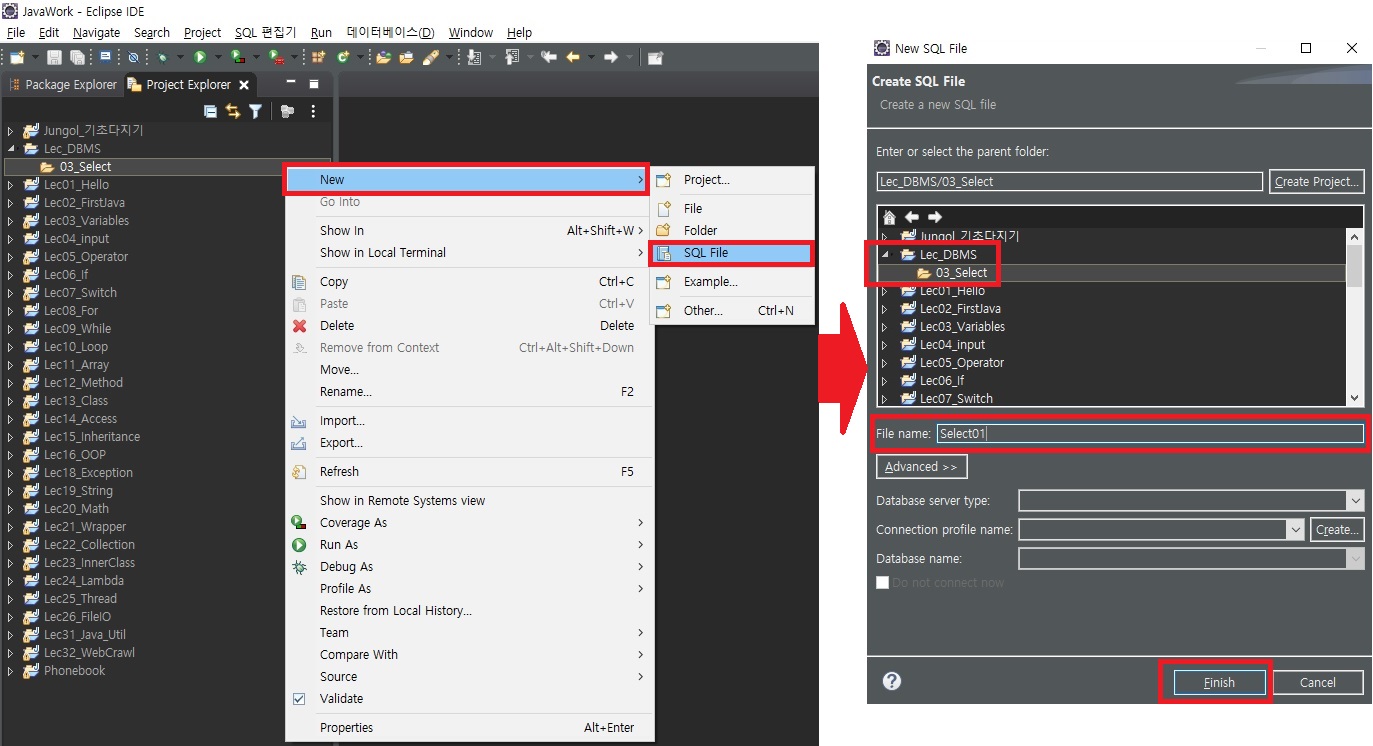Click the Forward navigation arrow in toolbar
The width and height of the screenshot is (1373, 746).
(611, 57)
